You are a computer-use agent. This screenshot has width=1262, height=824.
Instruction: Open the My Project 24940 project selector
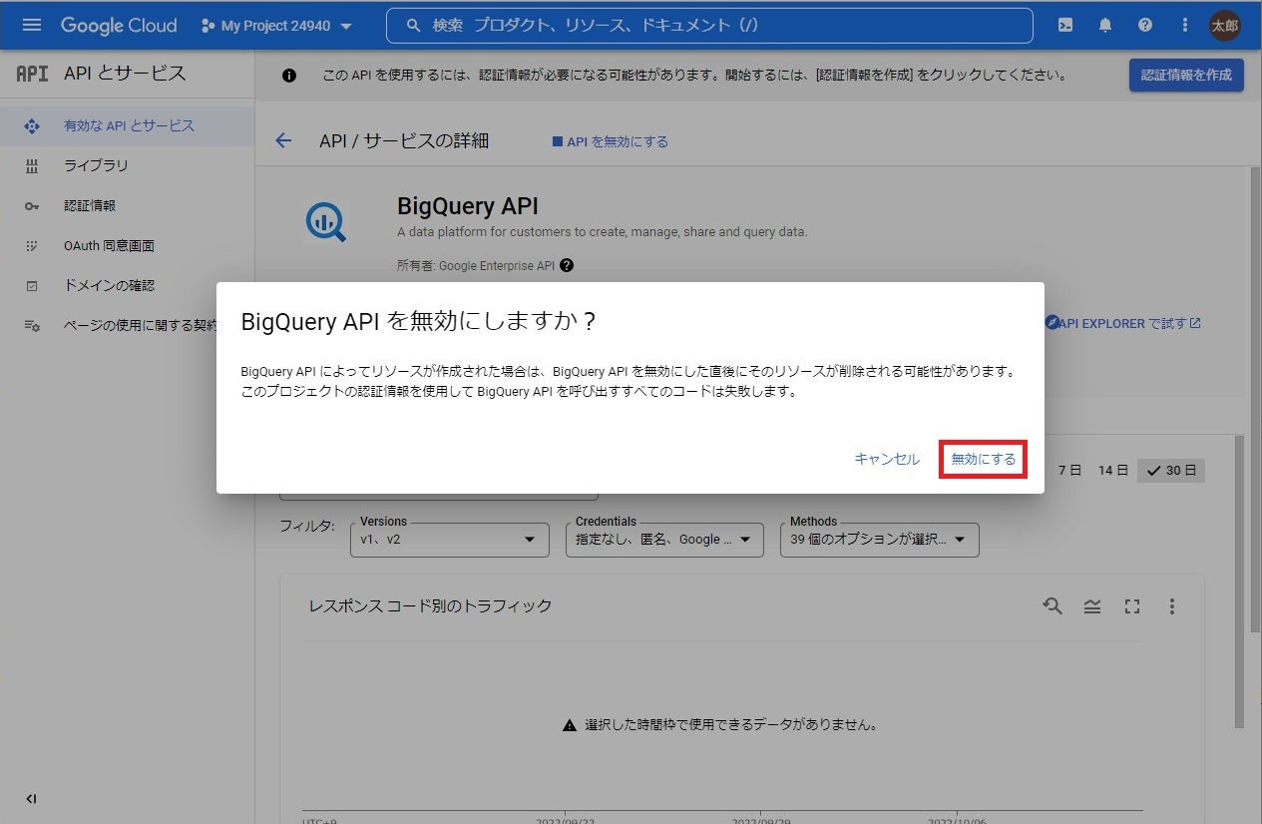(x=277, y=26)
